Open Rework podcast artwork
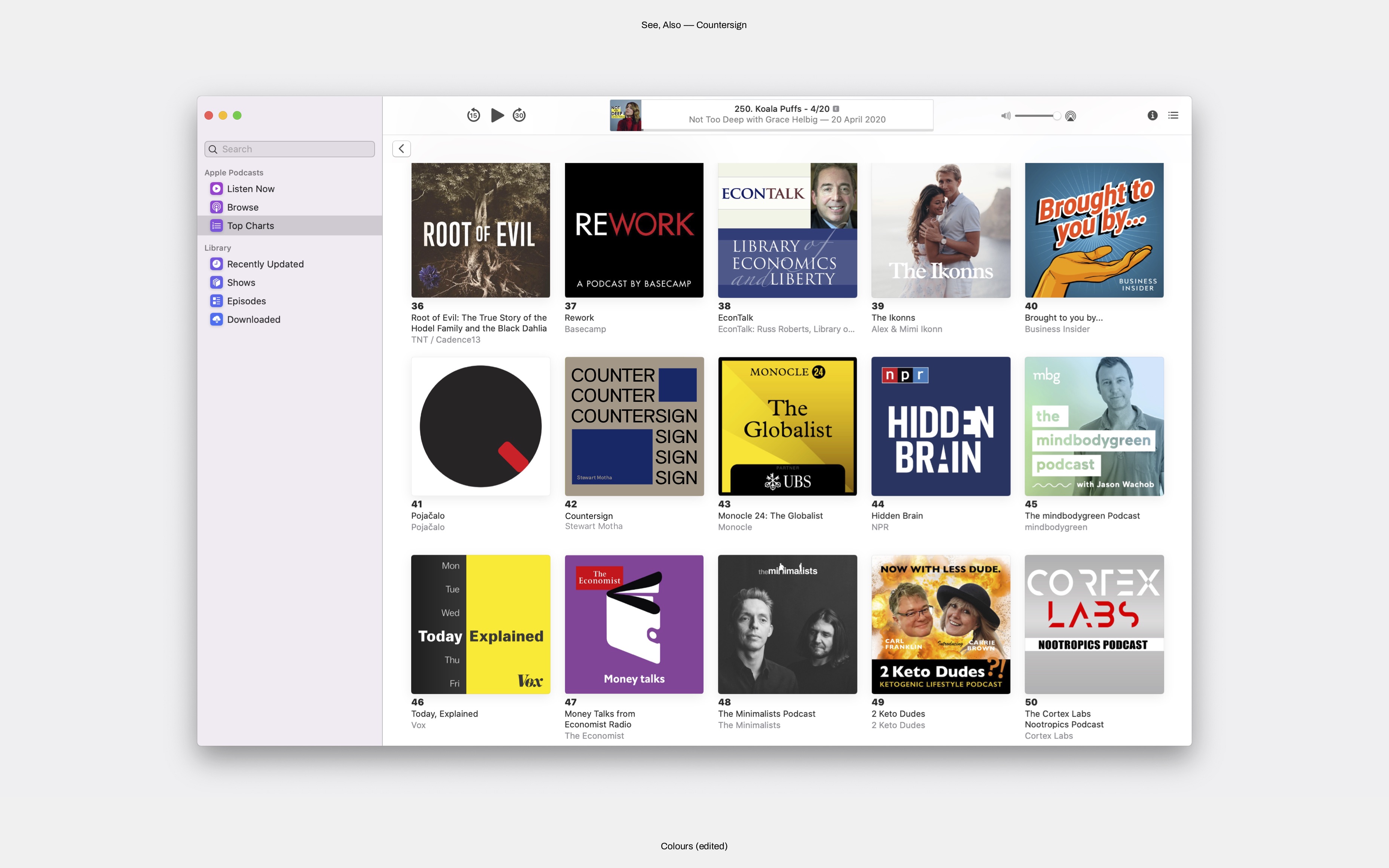1389x868 pixels. click(x=634, y=230)
